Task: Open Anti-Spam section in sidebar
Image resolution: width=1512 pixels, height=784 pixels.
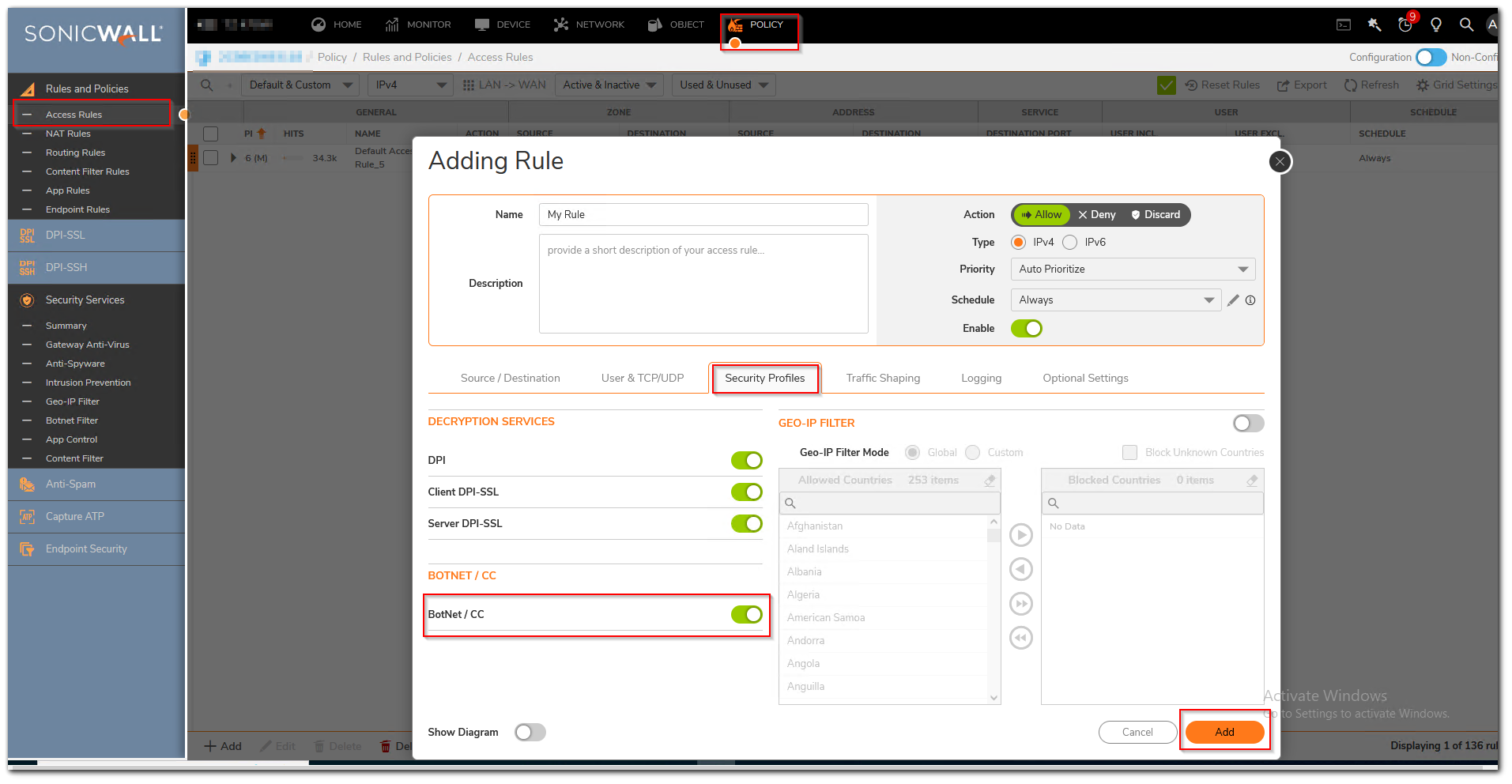Action: tap(96, 484)
